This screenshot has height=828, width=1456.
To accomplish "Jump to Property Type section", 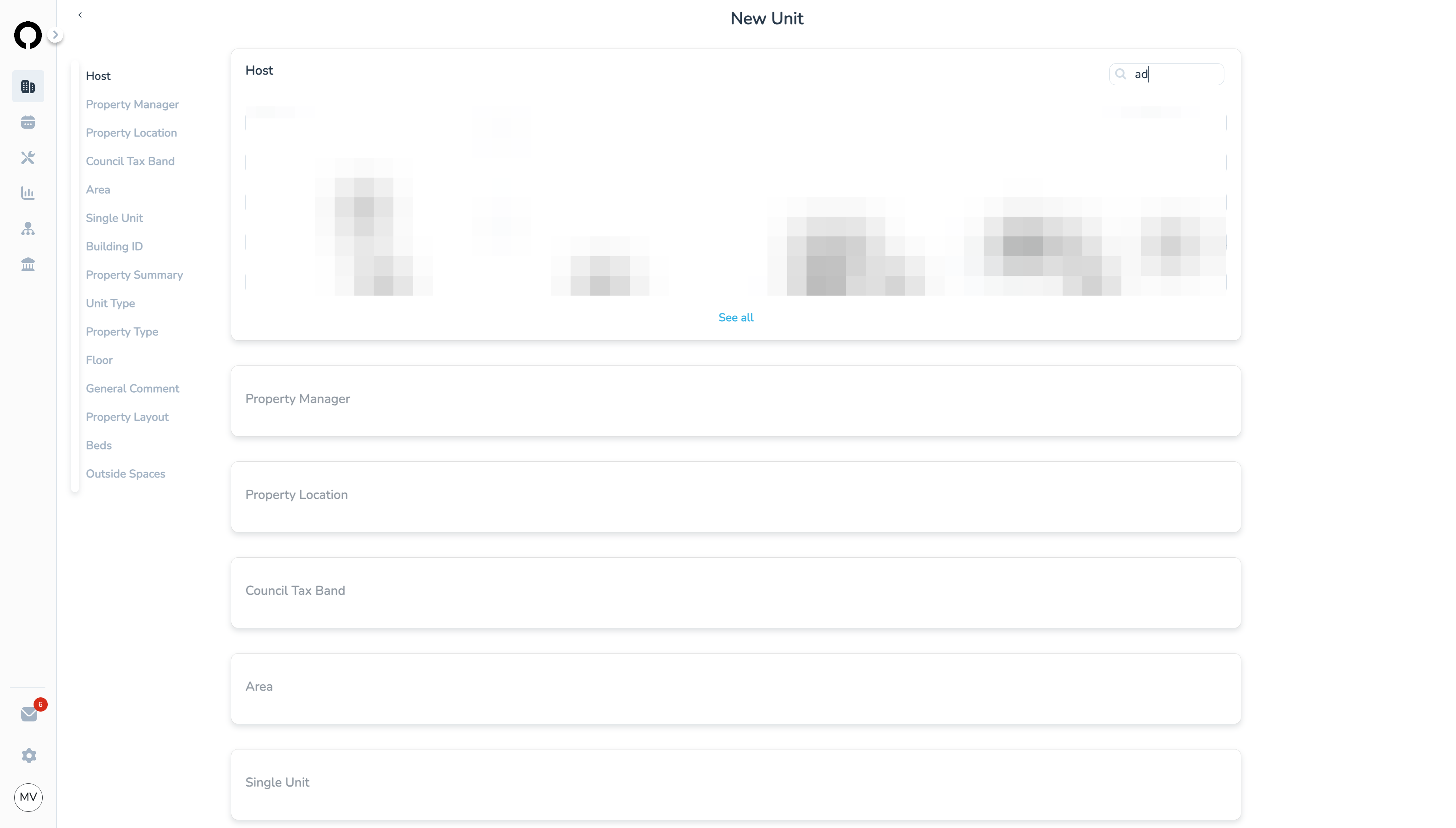I will click(122, 332).
